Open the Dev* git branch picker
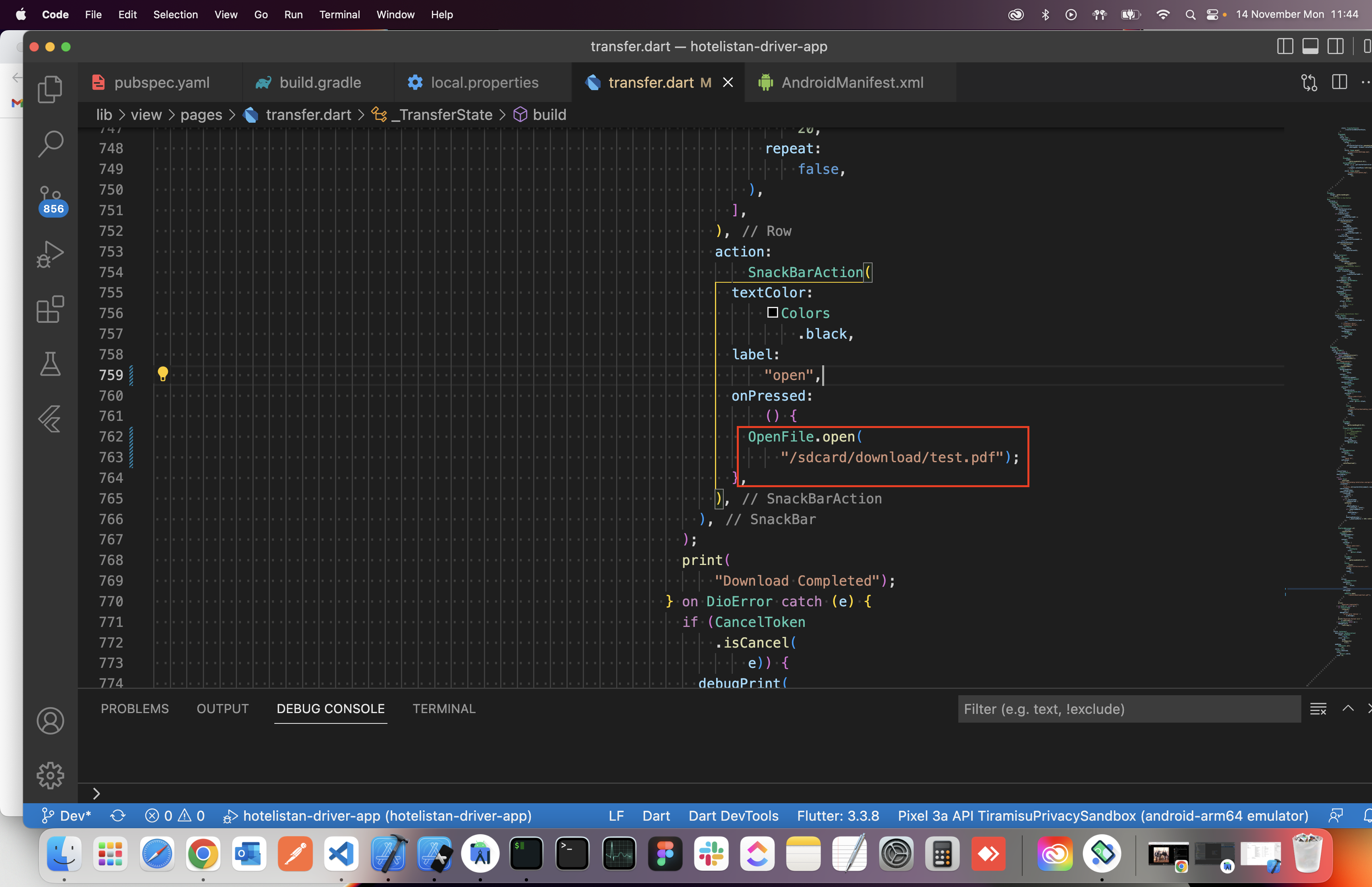Image resolution: width=1372 pixels, height=887 pixels. point(67,816)
